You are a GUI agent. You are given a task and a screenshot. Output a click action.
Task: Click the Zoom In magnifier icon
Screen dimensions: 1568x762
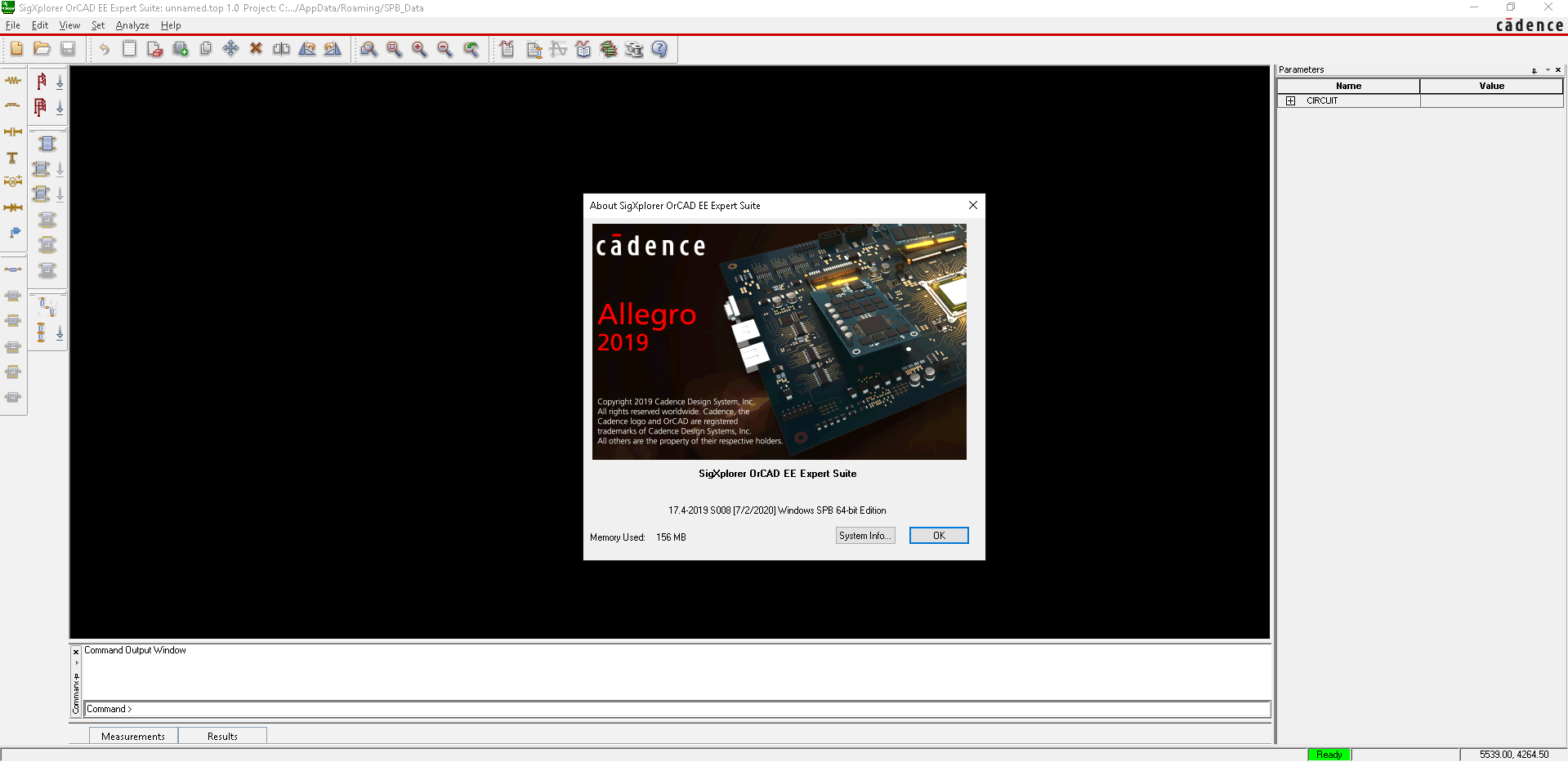click(419, 49)
